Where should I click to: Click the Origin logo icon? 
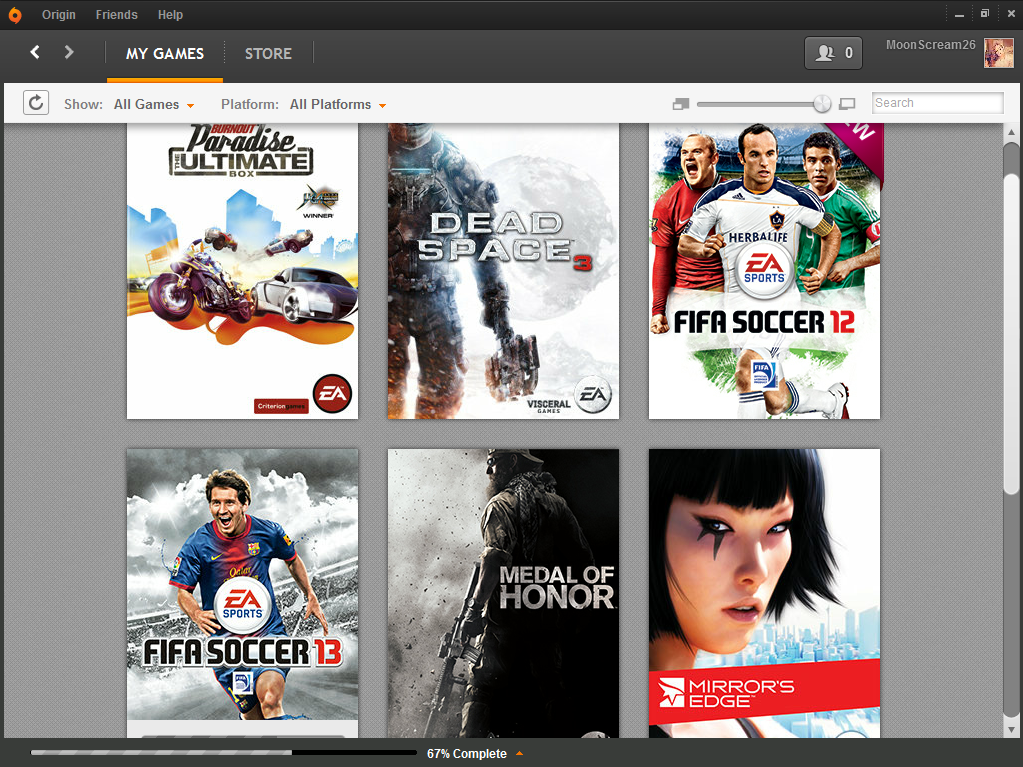pos(15,15)
